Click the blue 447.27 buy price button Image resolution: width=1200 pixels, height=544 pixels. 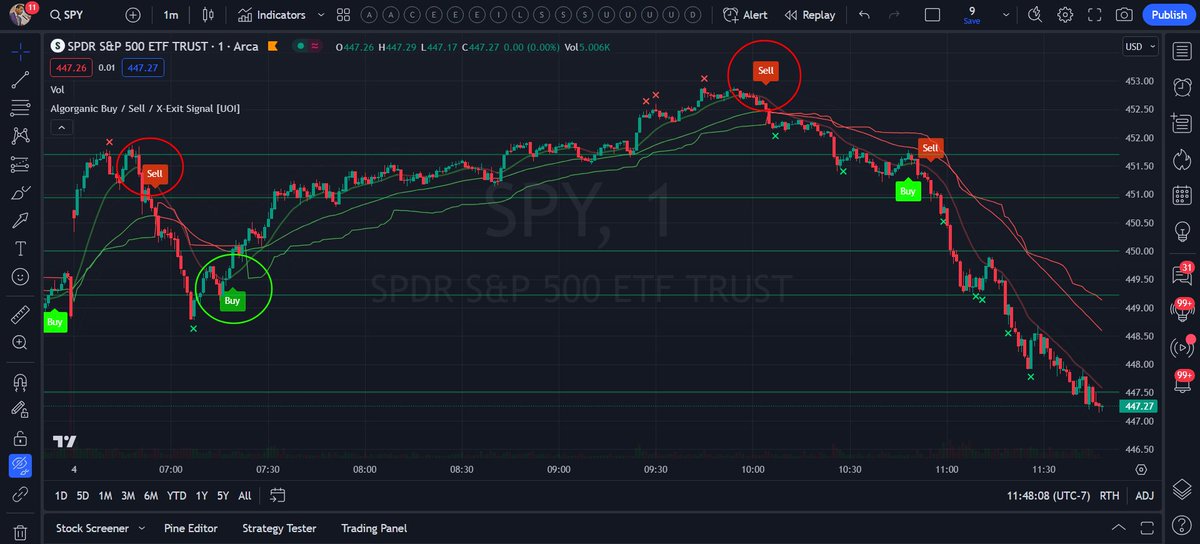pos(144,68)
